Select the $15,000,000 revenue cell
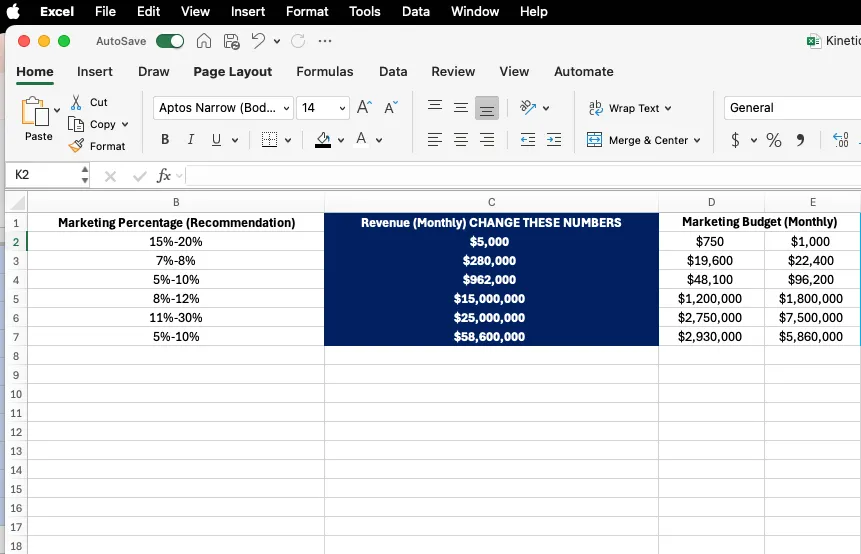Image resolution: width=861 pixels, height=554 pixels. (490, 298)
